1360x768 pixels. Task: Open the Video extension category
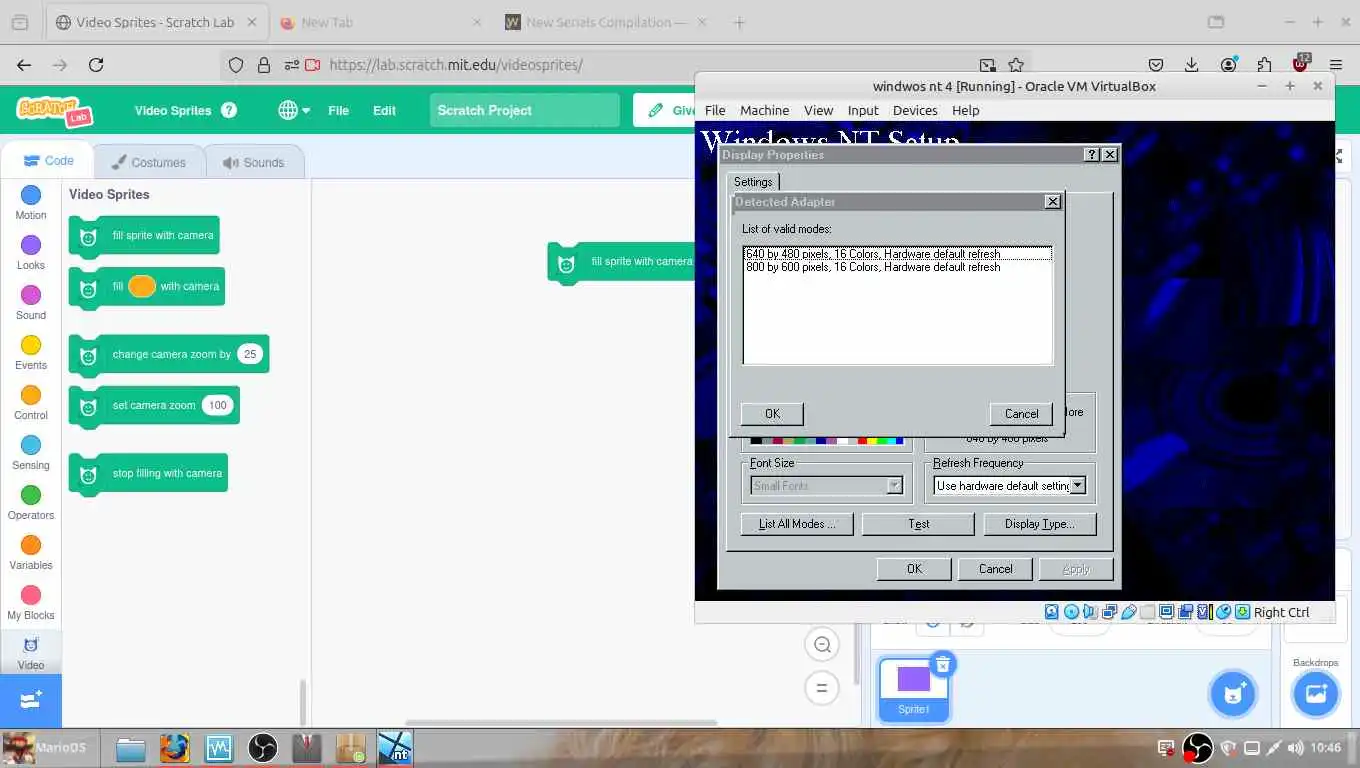click(31, 652)
